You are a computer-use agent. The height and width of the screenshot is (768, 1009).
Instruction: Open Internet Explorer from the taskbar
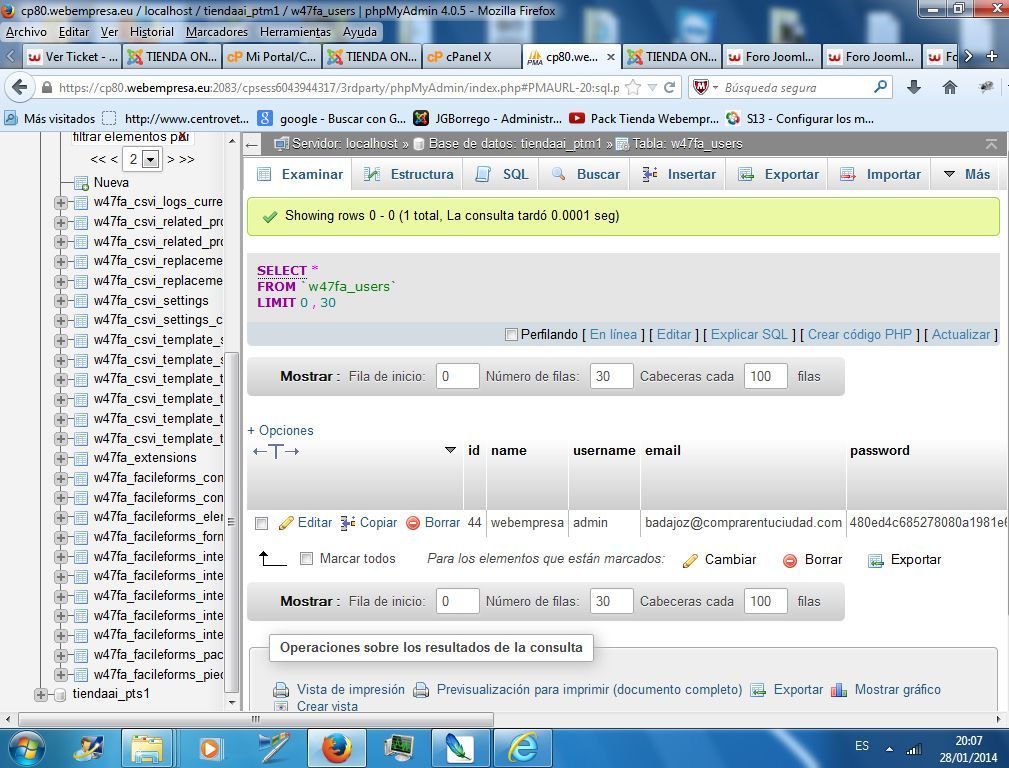[523, 749]
